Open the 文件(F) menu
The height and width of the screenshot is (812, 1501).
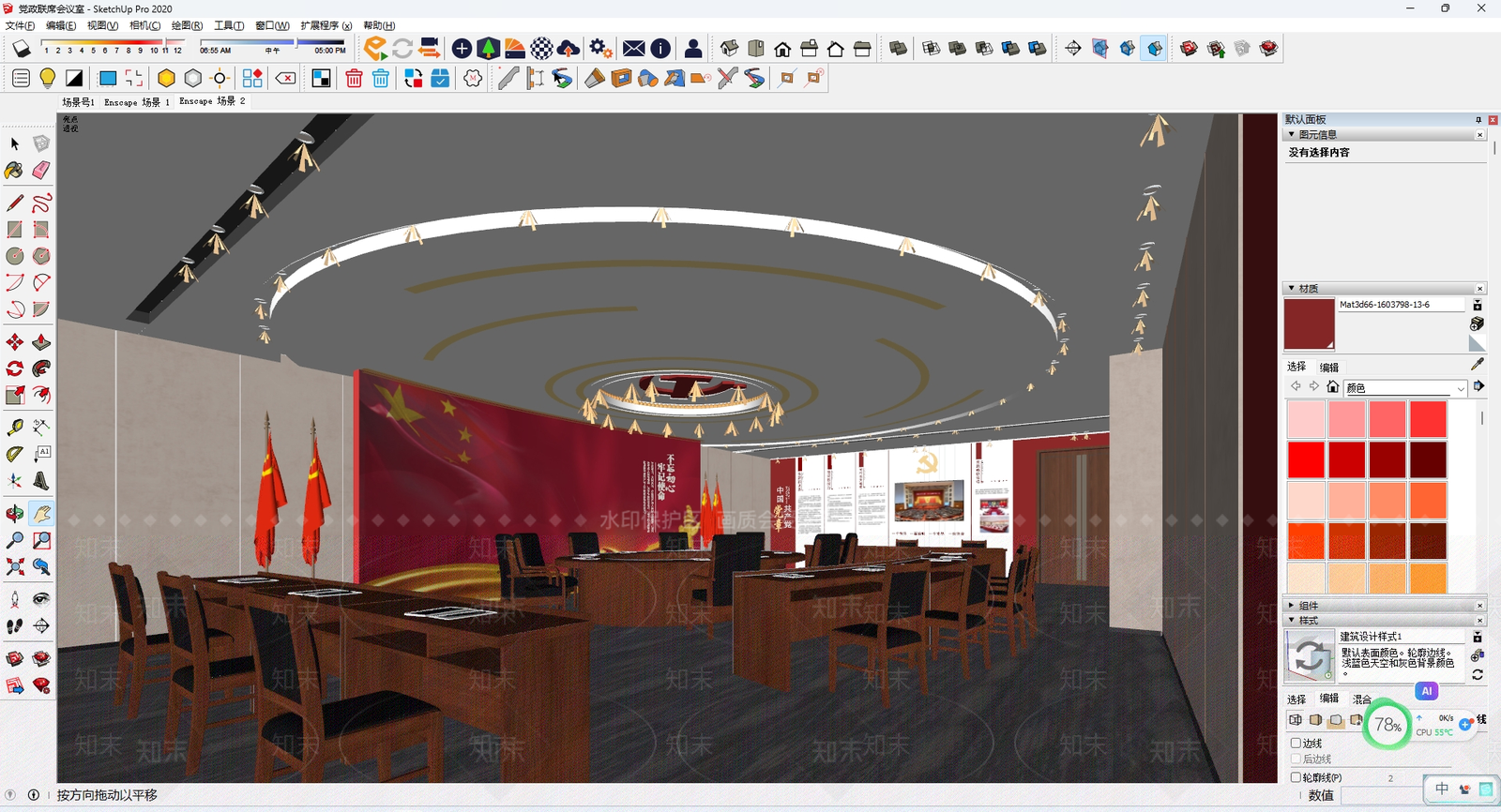point(21,25)
